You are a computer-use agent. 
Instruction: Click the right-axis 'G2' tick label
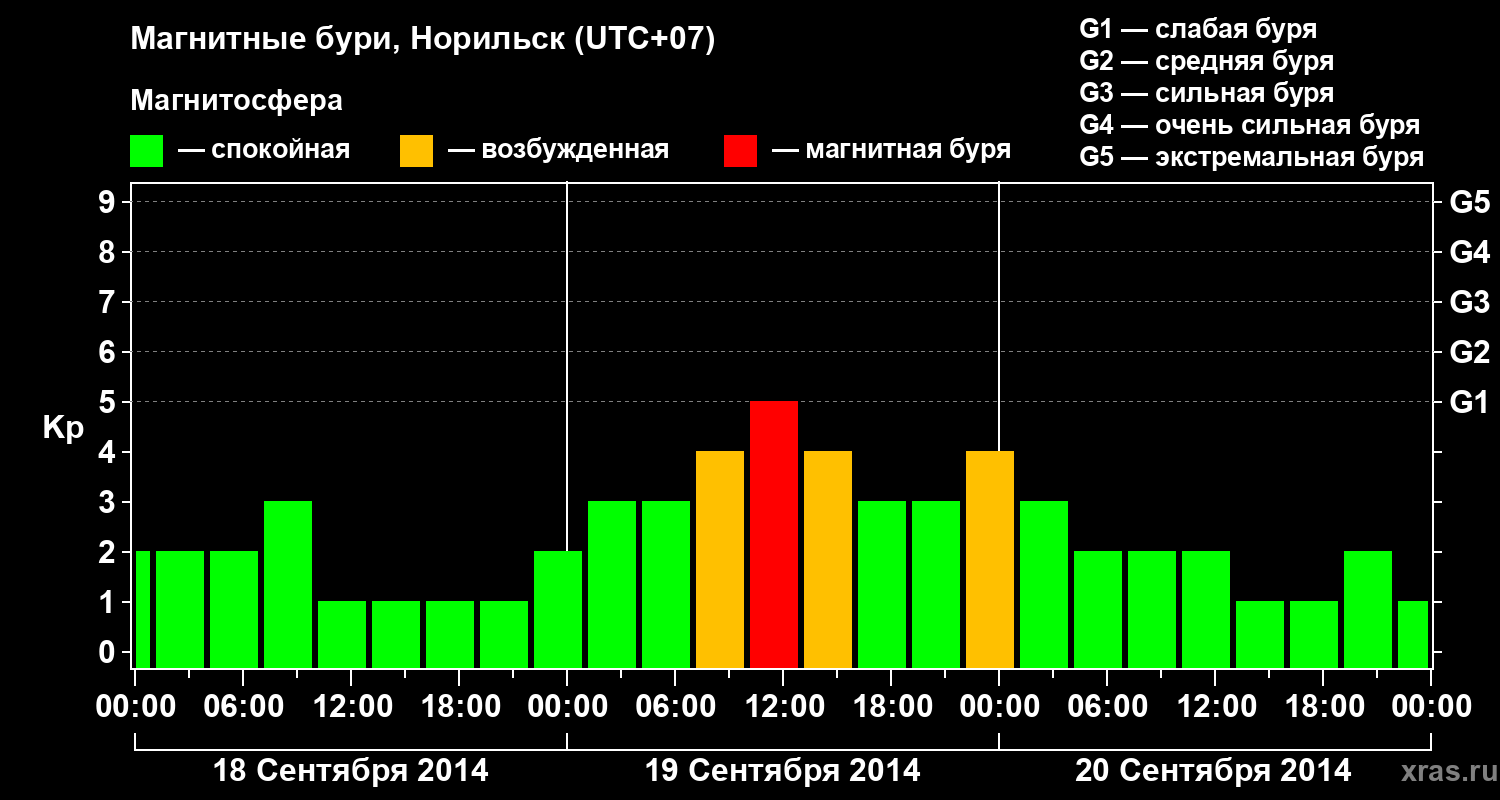coord(1469,352)
